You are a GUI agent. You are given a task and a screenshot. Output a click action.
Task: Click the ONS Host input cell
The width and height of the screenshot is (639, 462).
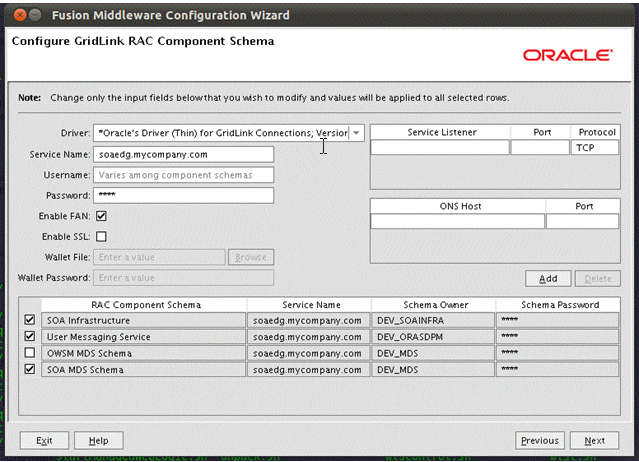click(457, 221)
